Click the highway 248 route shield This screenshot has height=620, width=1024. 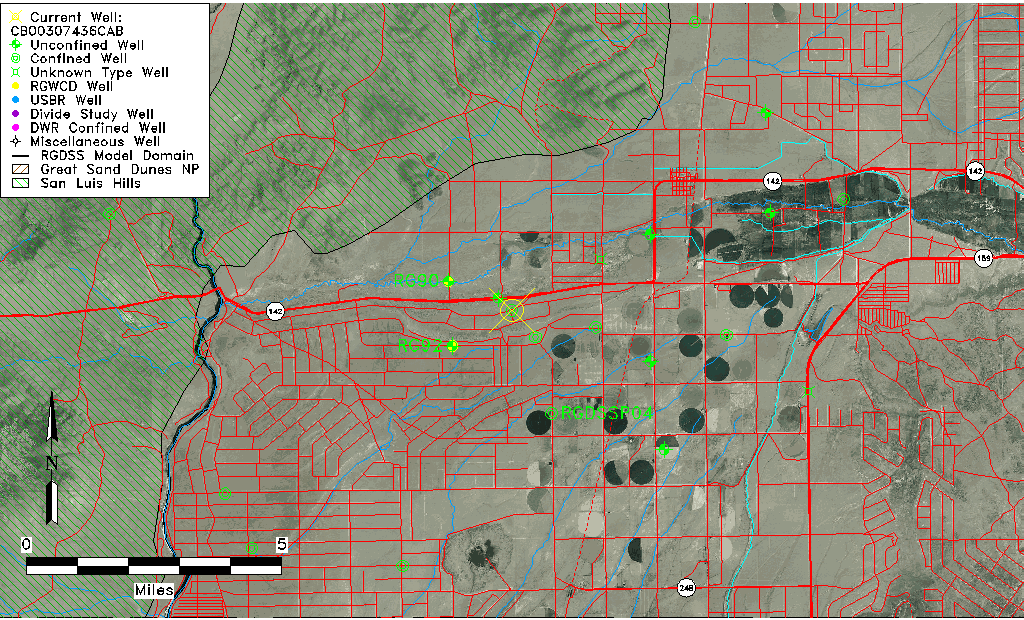tap(685, 586)
